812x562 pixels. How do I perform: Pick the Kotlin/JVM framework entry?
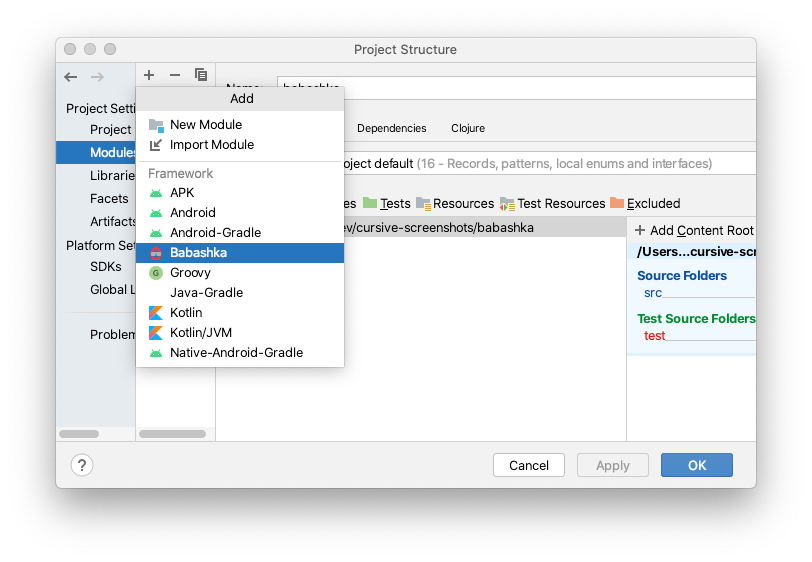(240, 333)
